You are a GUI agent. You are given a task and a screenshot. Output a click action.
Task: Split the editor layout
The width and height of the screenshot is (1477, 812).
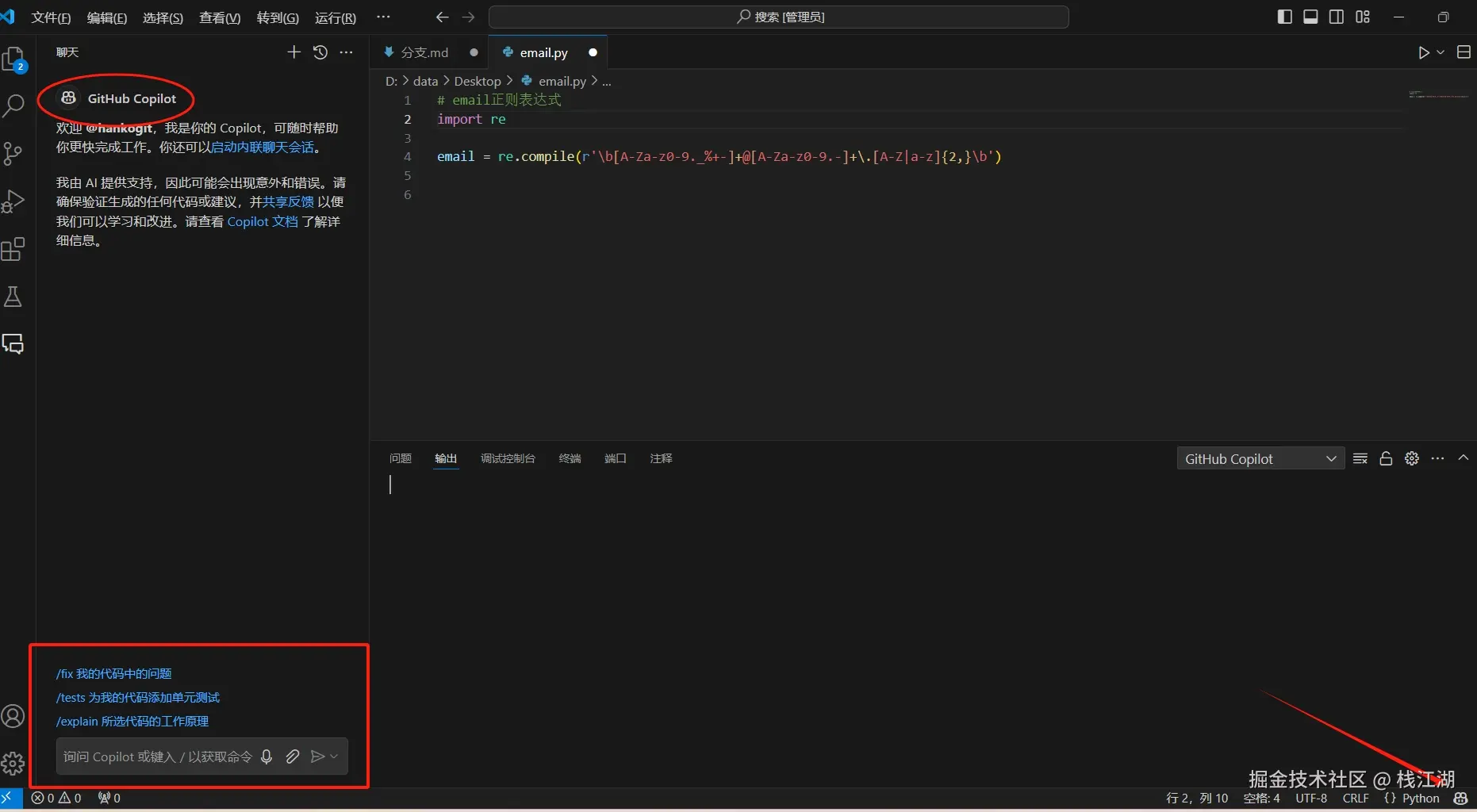click(x=1464, y=52)
